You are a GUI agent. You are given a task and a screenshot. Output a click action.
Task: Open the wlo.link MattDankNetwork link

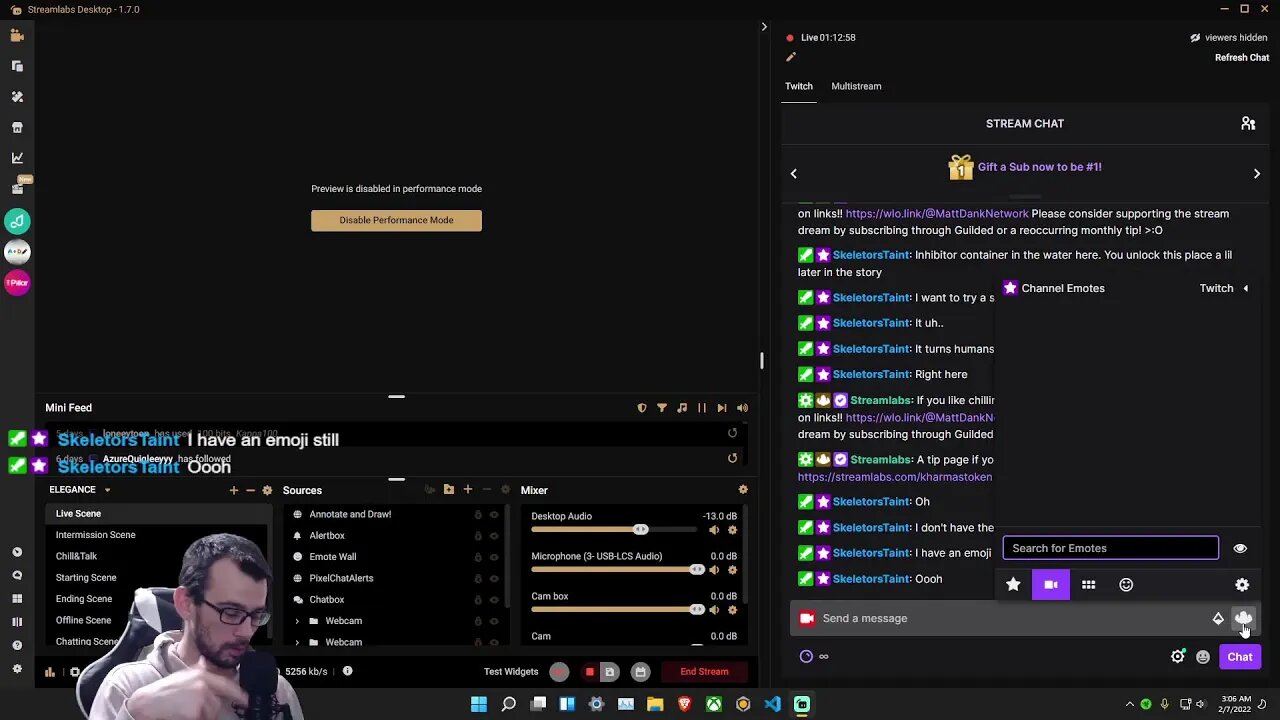pyautogui.click(x=937, y=213)
